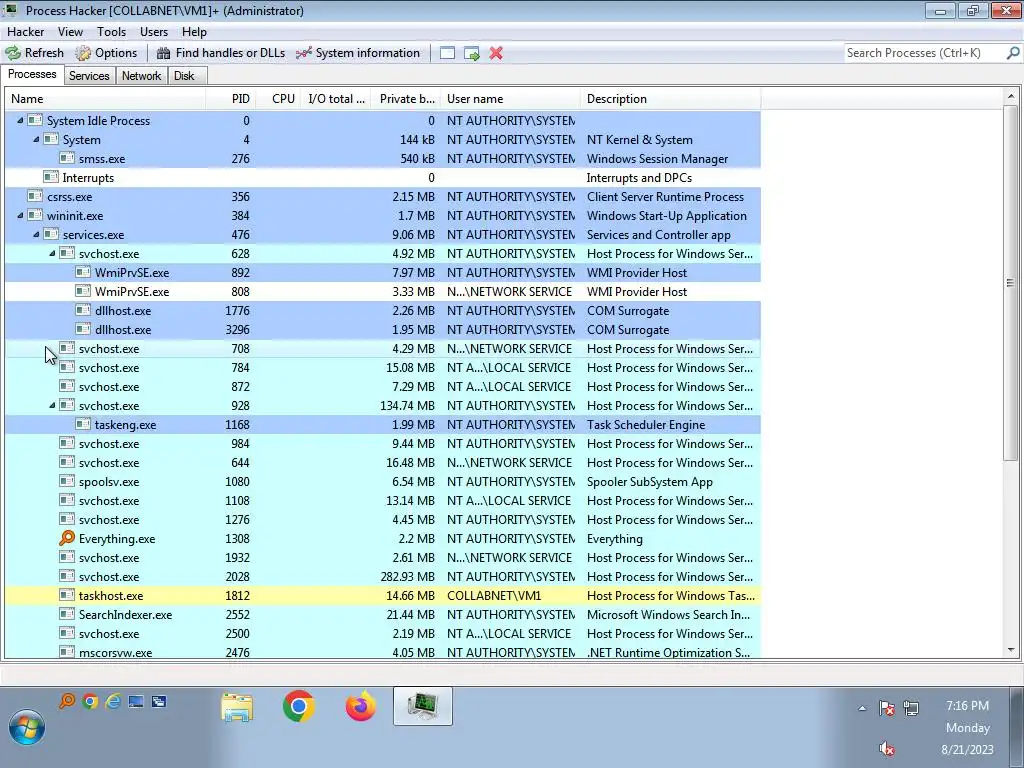1024x768 pixels.
Task: Select the Processes tab
Action: click(32, 74)
